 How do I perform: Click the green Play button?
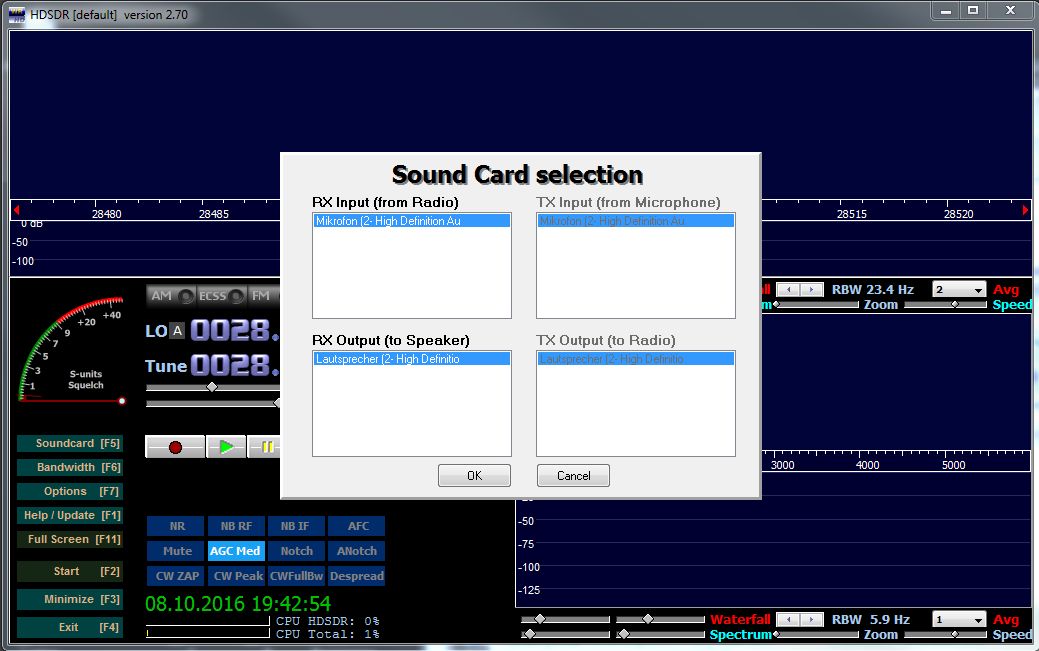pos(227,447)
